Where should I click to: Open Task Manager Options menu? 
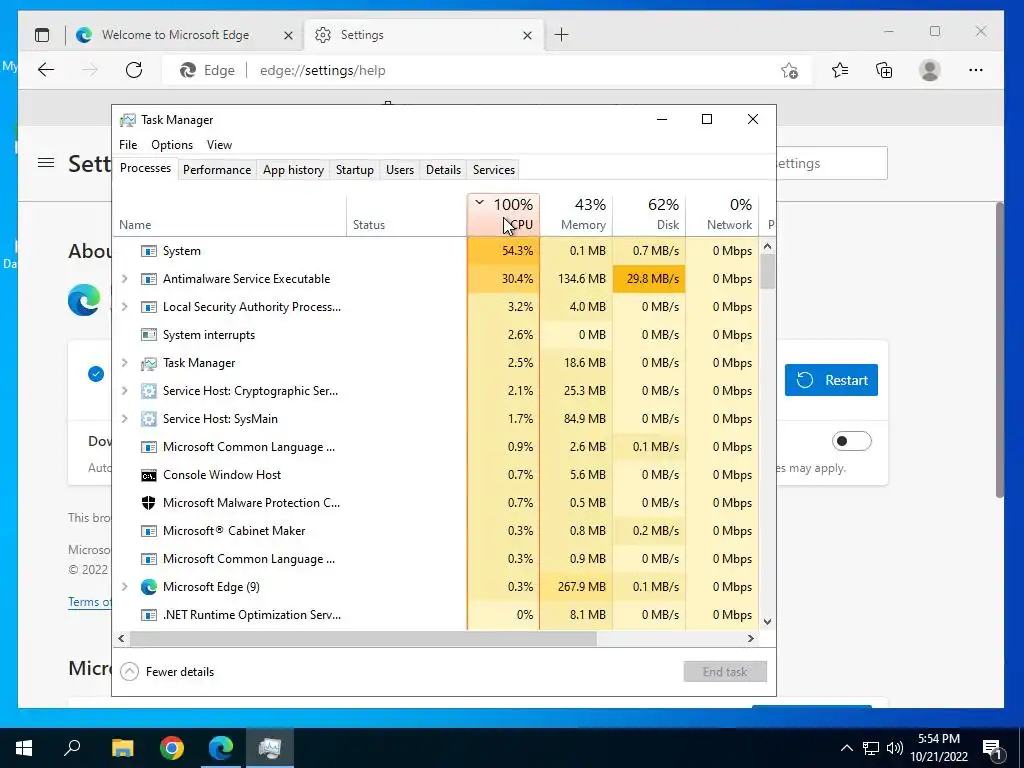(172, 145)
